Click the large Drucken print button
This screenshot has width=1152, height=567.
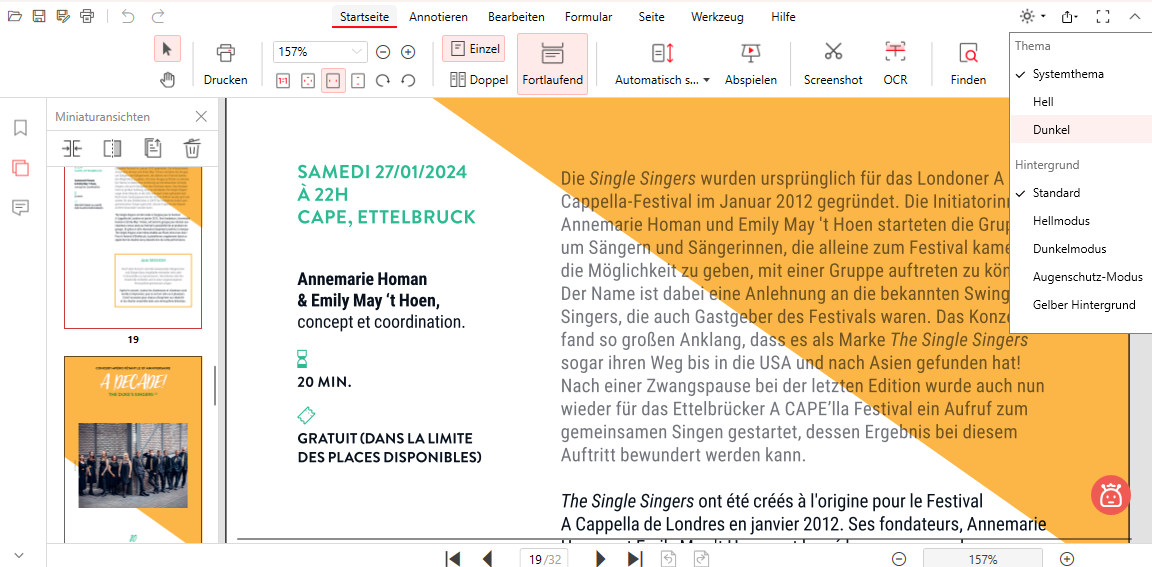click(x=226, y=65)
